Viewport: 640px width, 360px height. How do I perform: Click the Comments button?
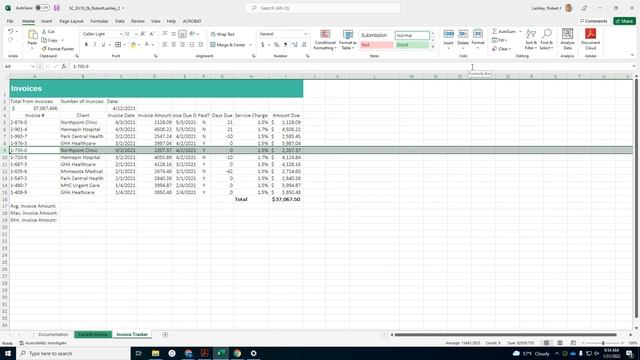[593, 21]
